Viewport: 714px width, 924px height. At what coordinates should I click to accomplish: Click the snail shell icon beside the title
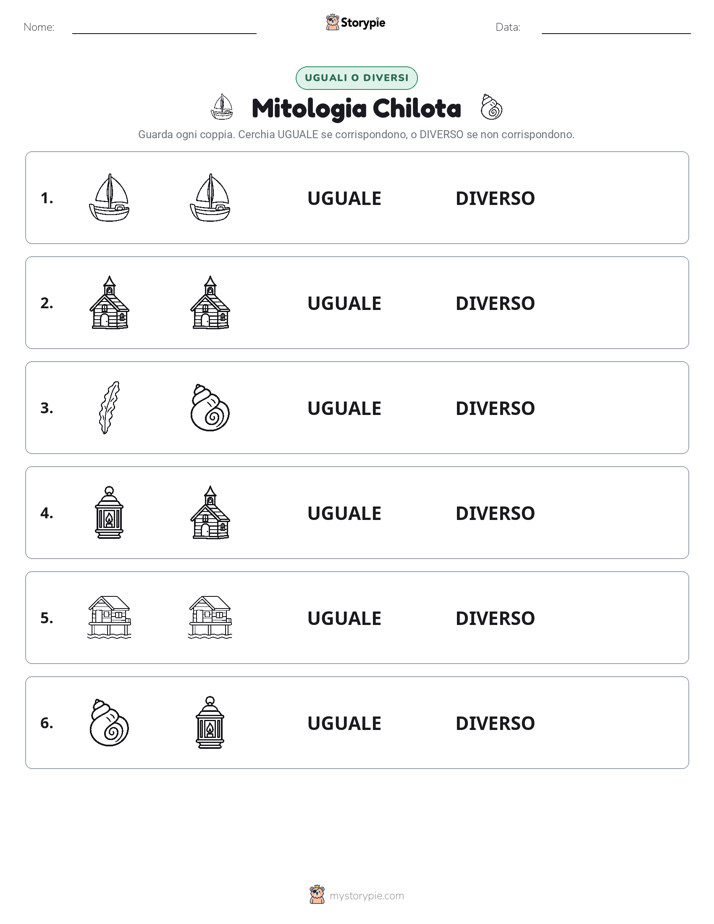point(491,107)
